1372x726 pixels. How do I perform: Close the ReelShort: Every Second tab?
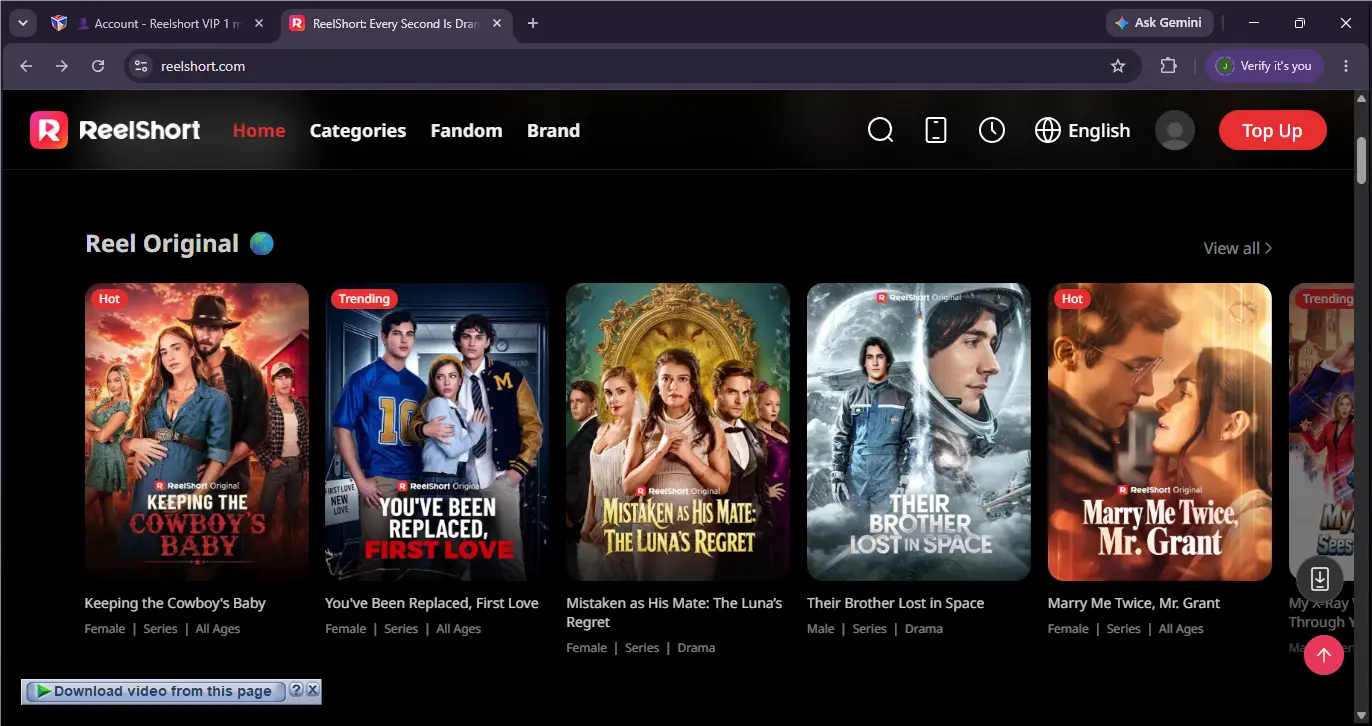click(x=498, y=23)
